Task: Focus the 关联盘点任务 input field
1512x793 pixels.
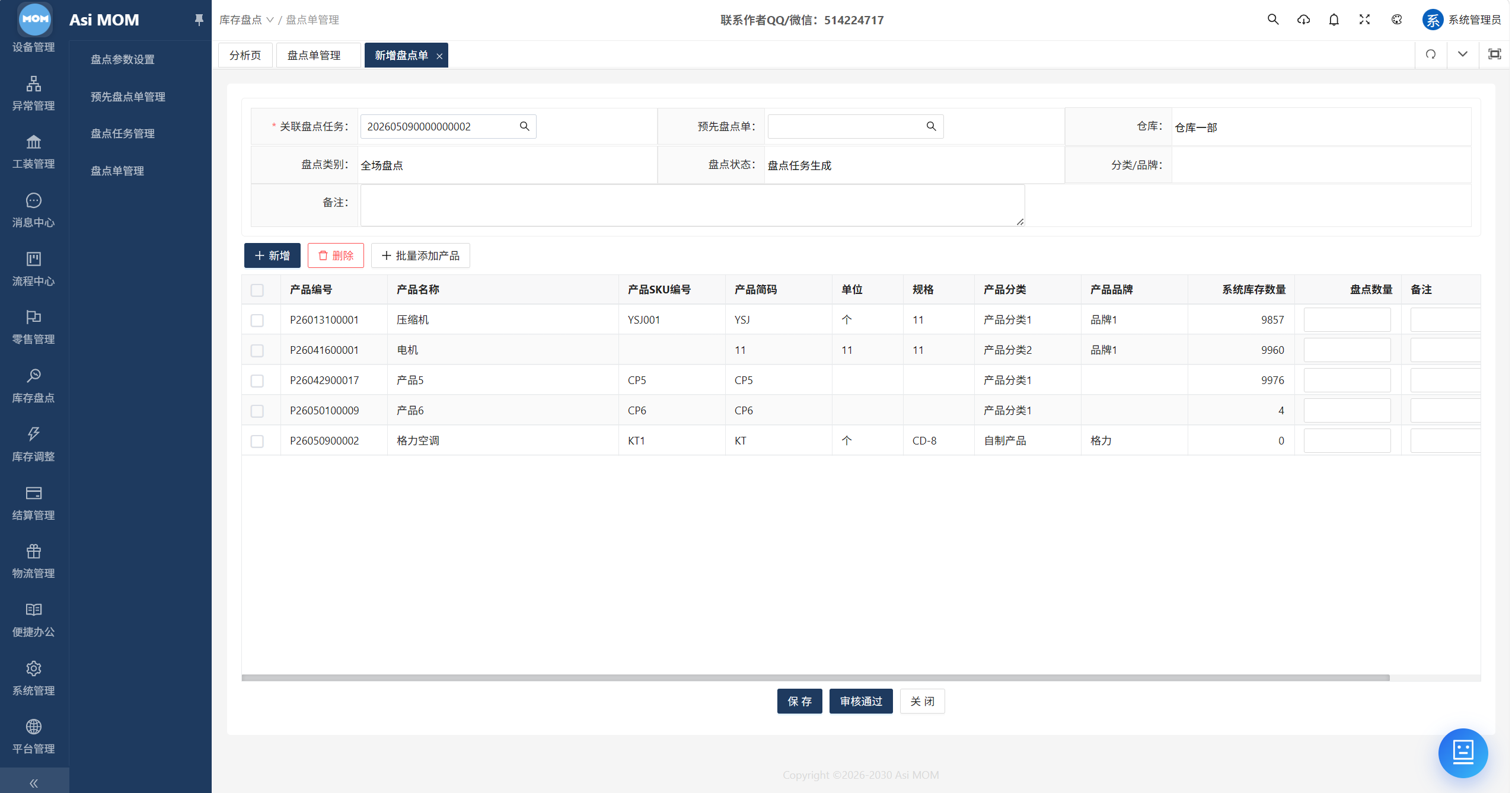Action: [x=448, y=126]
